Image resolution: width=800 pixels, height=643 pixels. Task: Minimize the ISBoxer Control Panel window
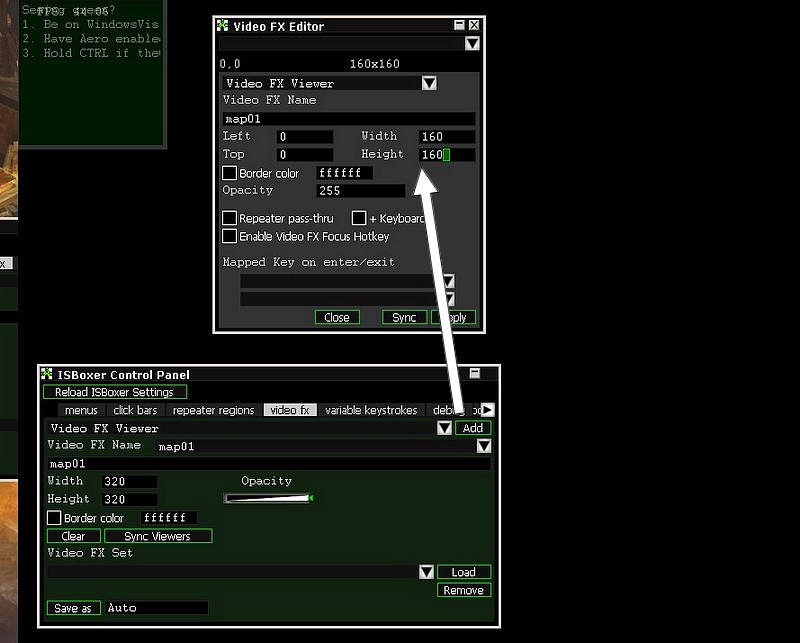(x=474, y=373)
